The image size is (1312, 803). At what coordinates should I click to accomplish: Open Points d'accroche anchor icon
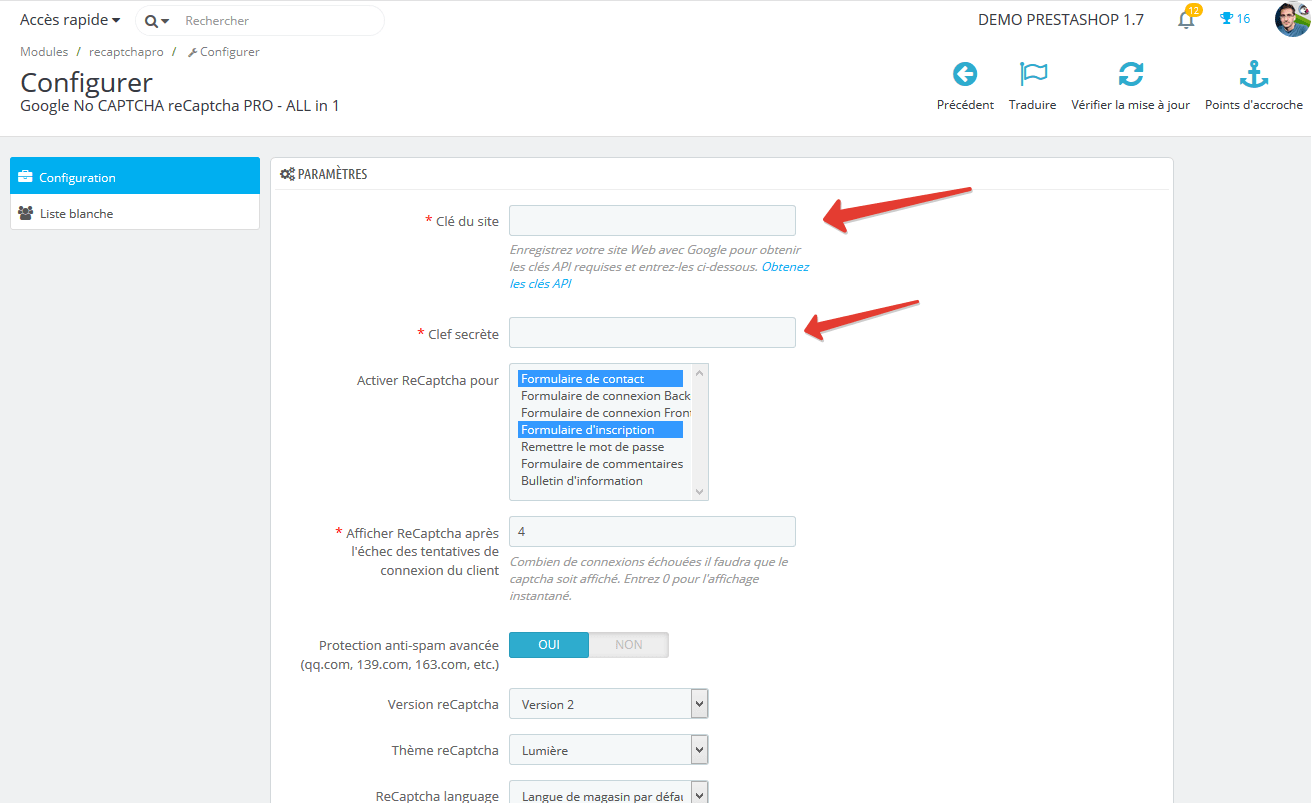pyautogui.click(x=1254, y=74)
